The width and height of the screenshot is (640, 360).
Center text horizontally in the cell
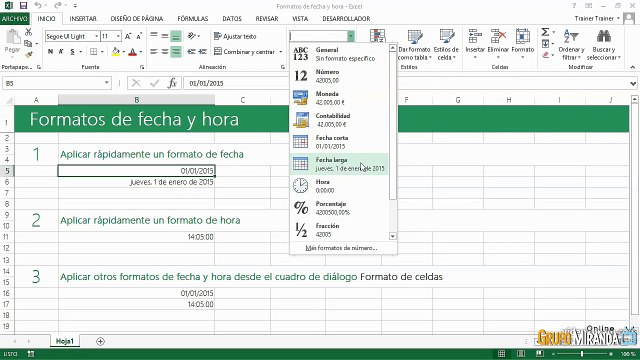[x=165, y=52]
